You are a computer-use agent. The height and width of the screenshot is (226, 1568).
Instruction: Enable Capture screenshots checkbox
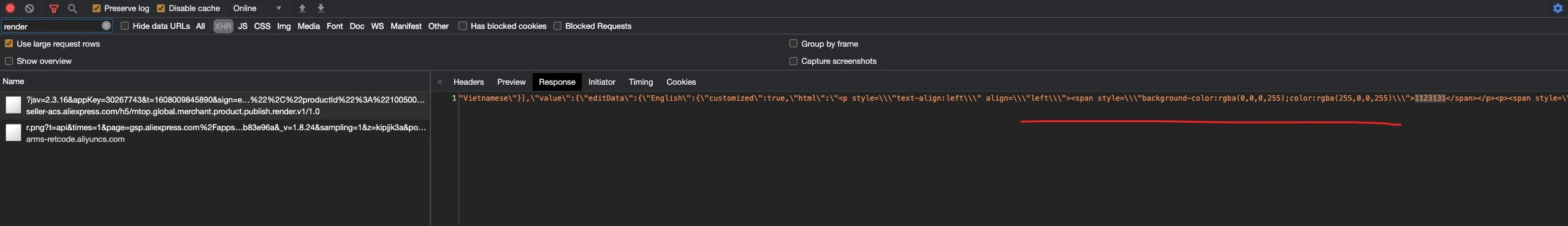[x=793, y=61]
